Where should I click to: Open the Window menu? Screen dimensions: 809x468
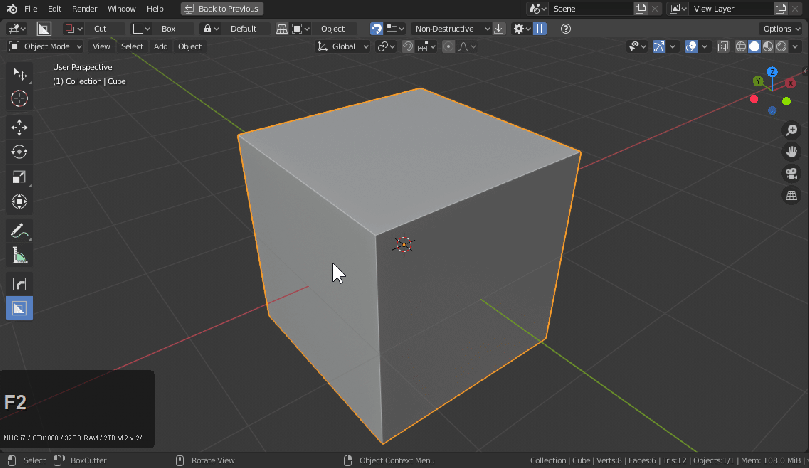[x=120, y=8]
